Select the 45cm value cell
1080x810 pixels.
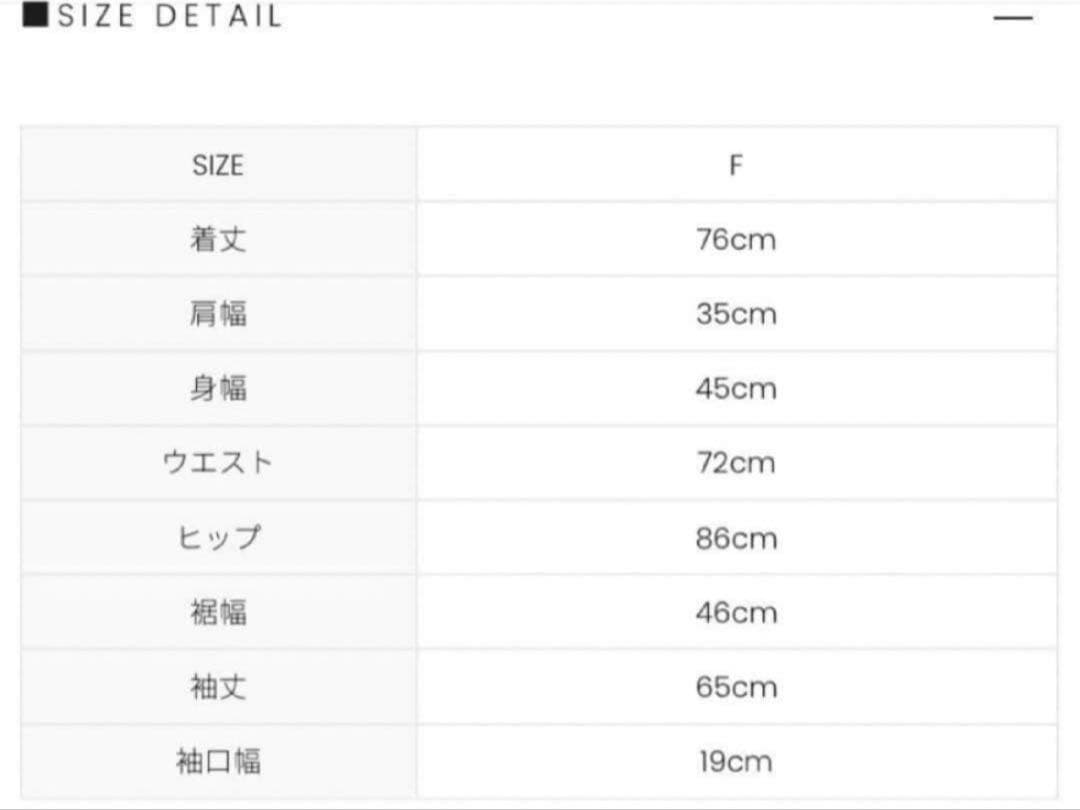[x=736, y=389]
